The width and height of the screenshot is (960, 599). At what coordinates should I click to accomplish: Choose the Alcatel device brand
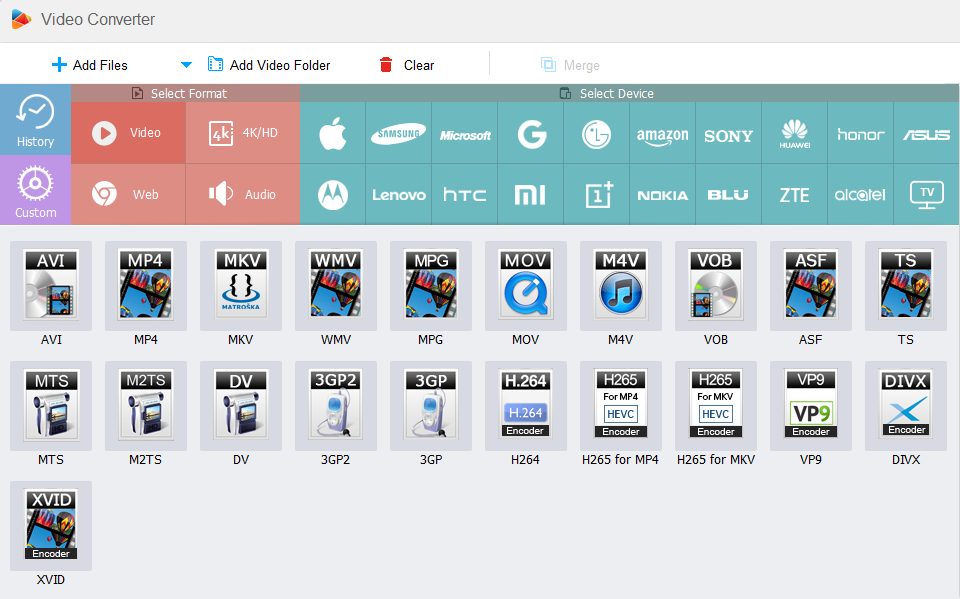[861, 195]
